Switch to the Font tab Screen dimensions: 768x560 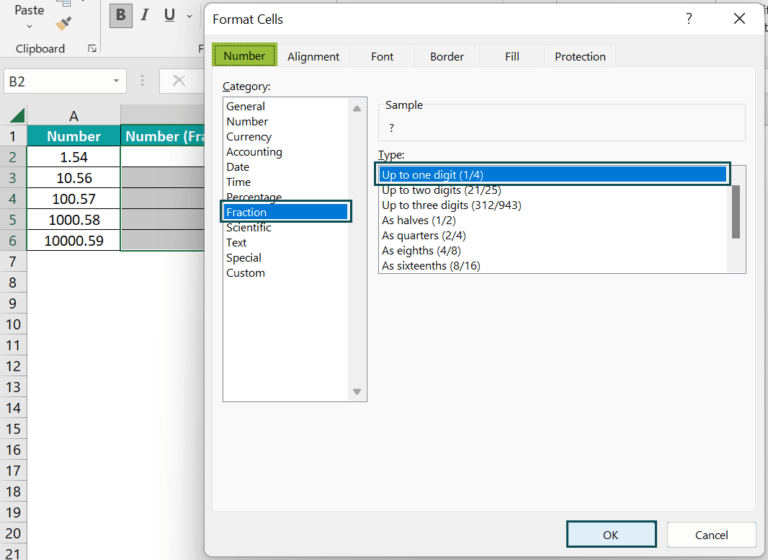point(382,57)
